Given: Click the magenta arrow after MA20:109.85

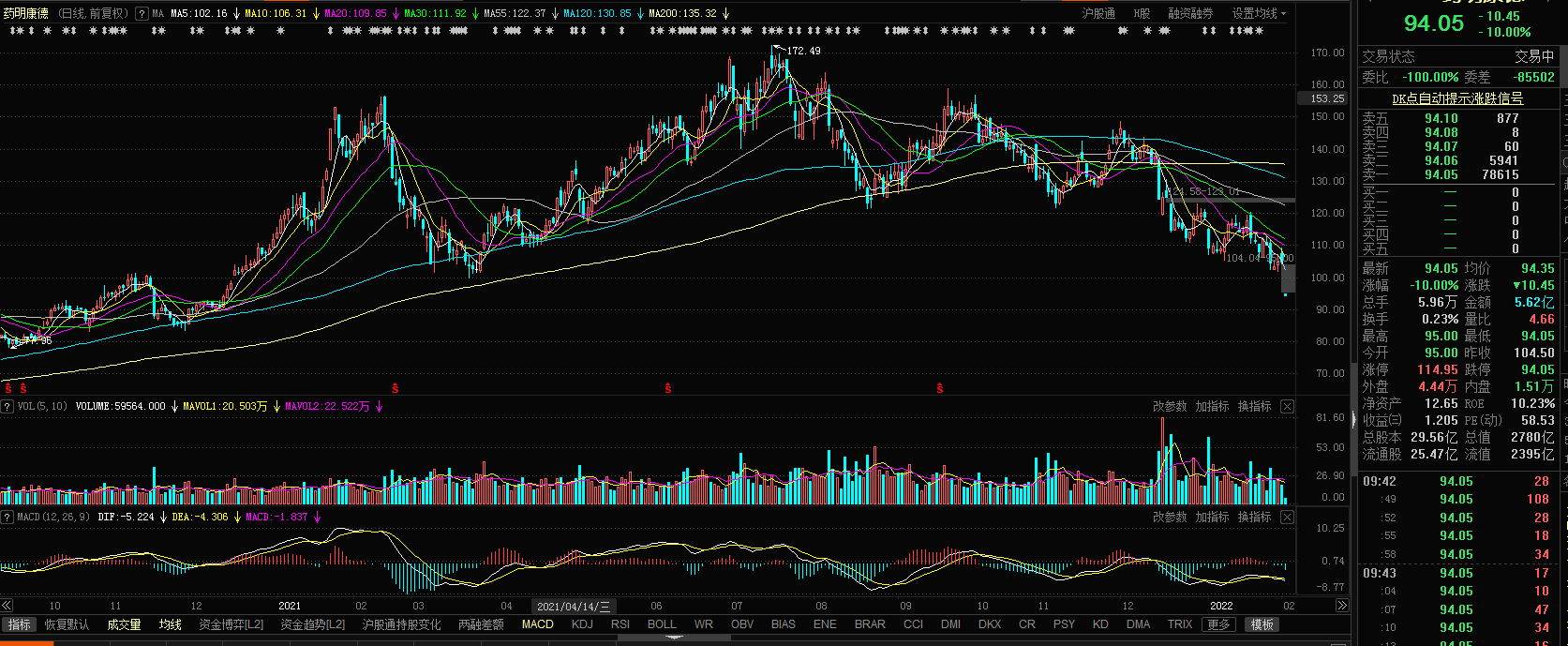Looking at the screenshot, I should click(x=396, y=14).
